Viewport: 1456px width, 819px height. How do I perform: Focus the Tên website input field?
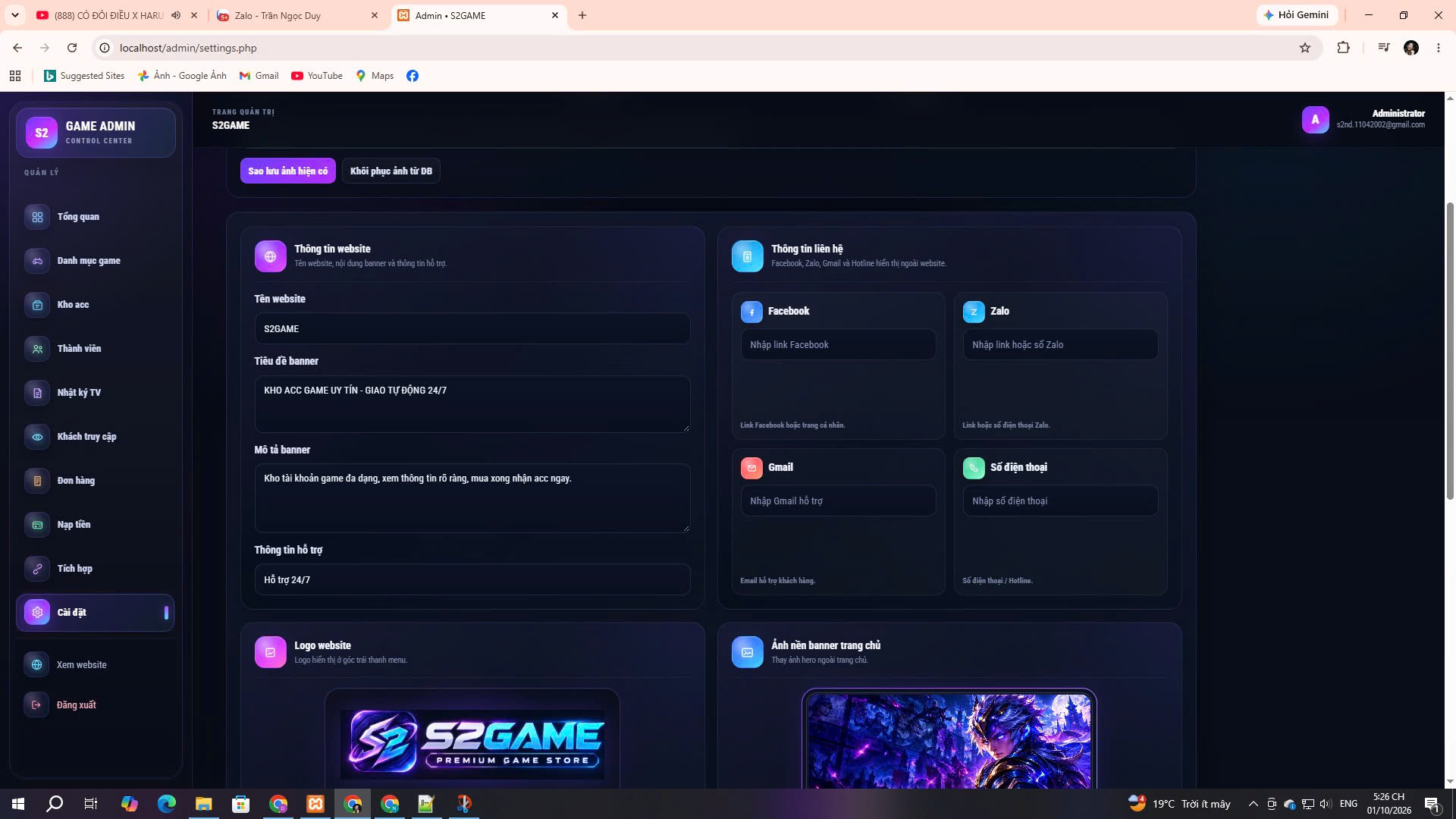(x=472, y=329)
